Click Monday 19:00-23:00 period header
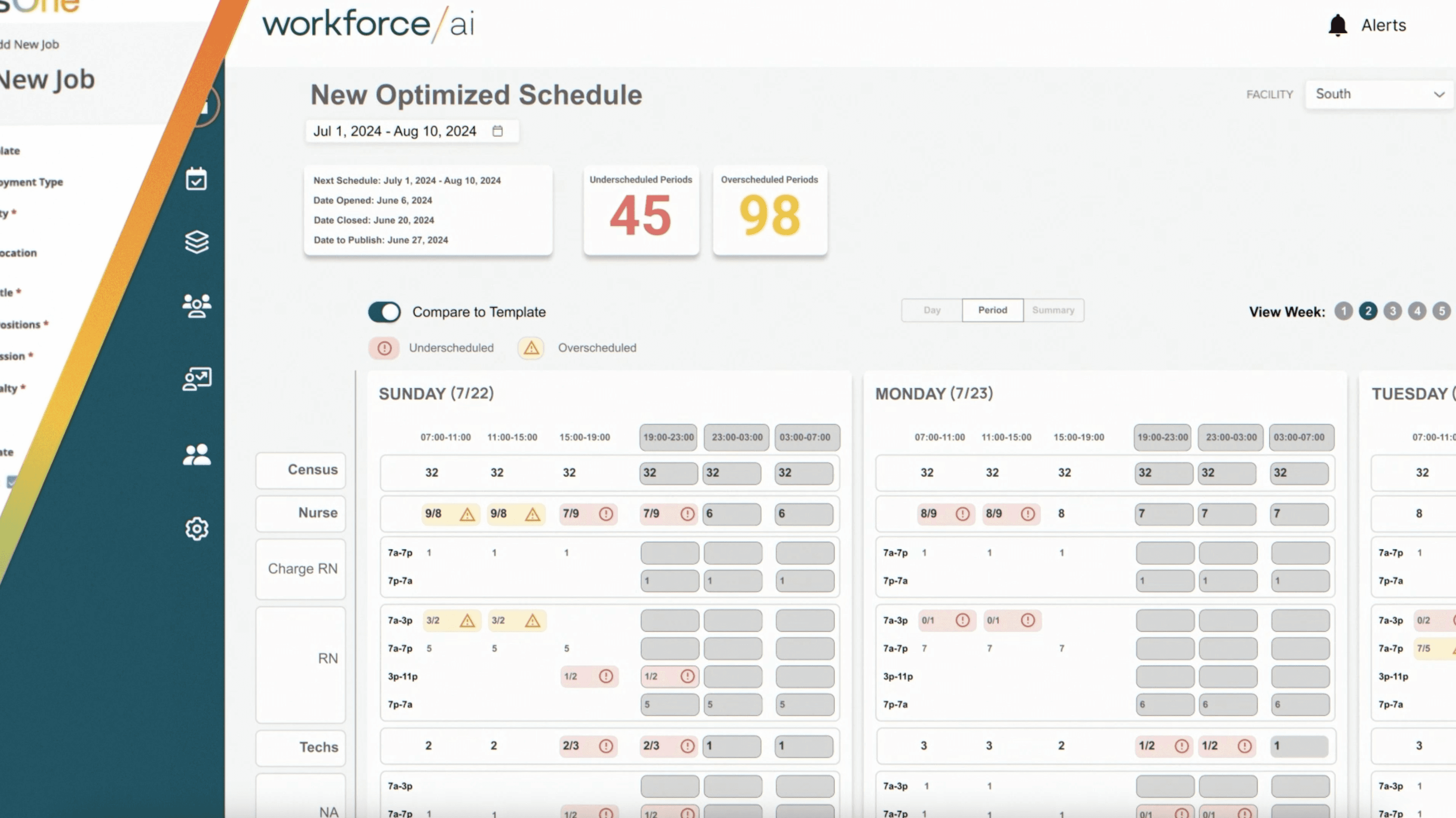 1162,437
